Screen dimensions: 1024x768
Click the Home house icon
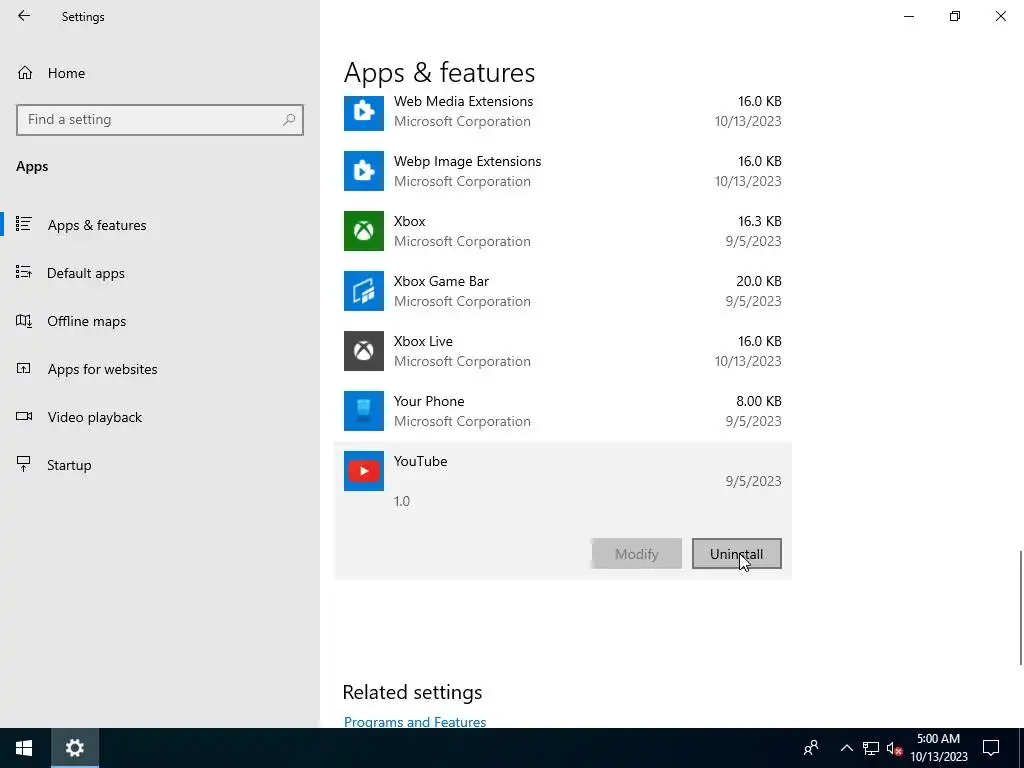(x=25, y=72)
